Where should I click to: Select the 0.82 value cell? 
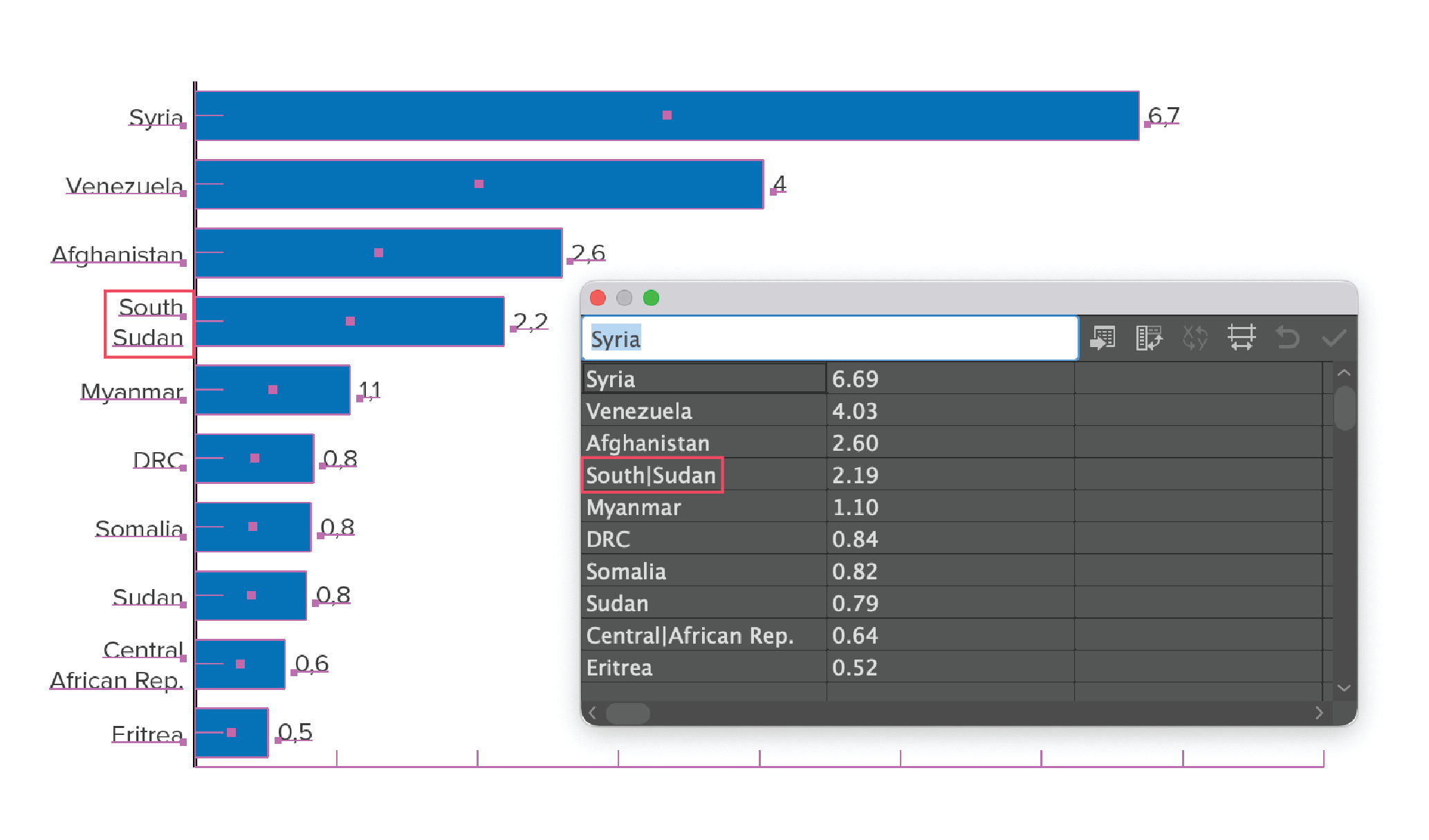click(950, 571)
